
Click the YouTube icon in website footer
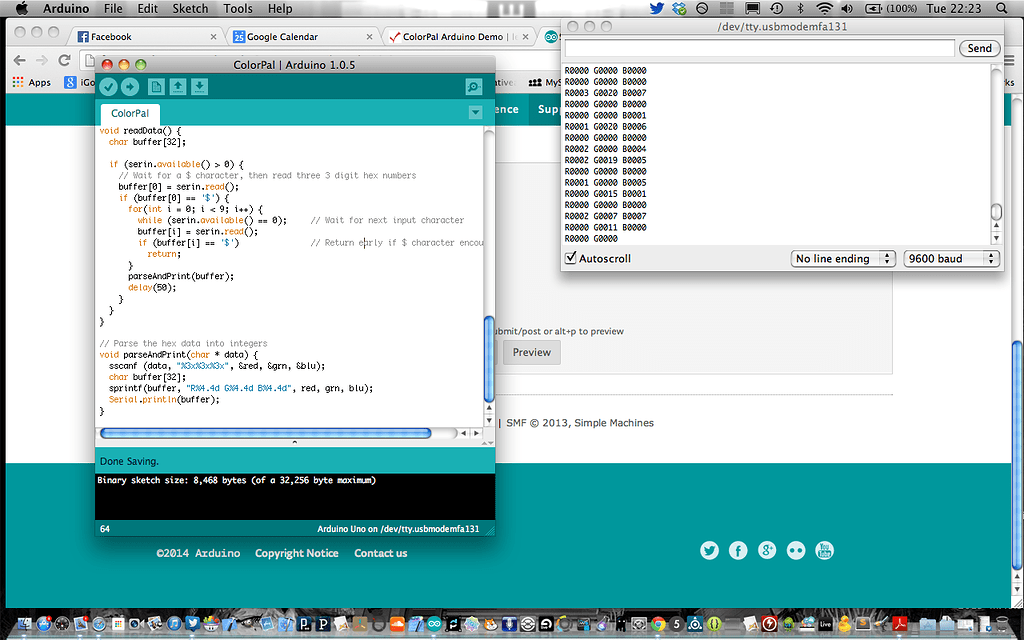[825, 550]
